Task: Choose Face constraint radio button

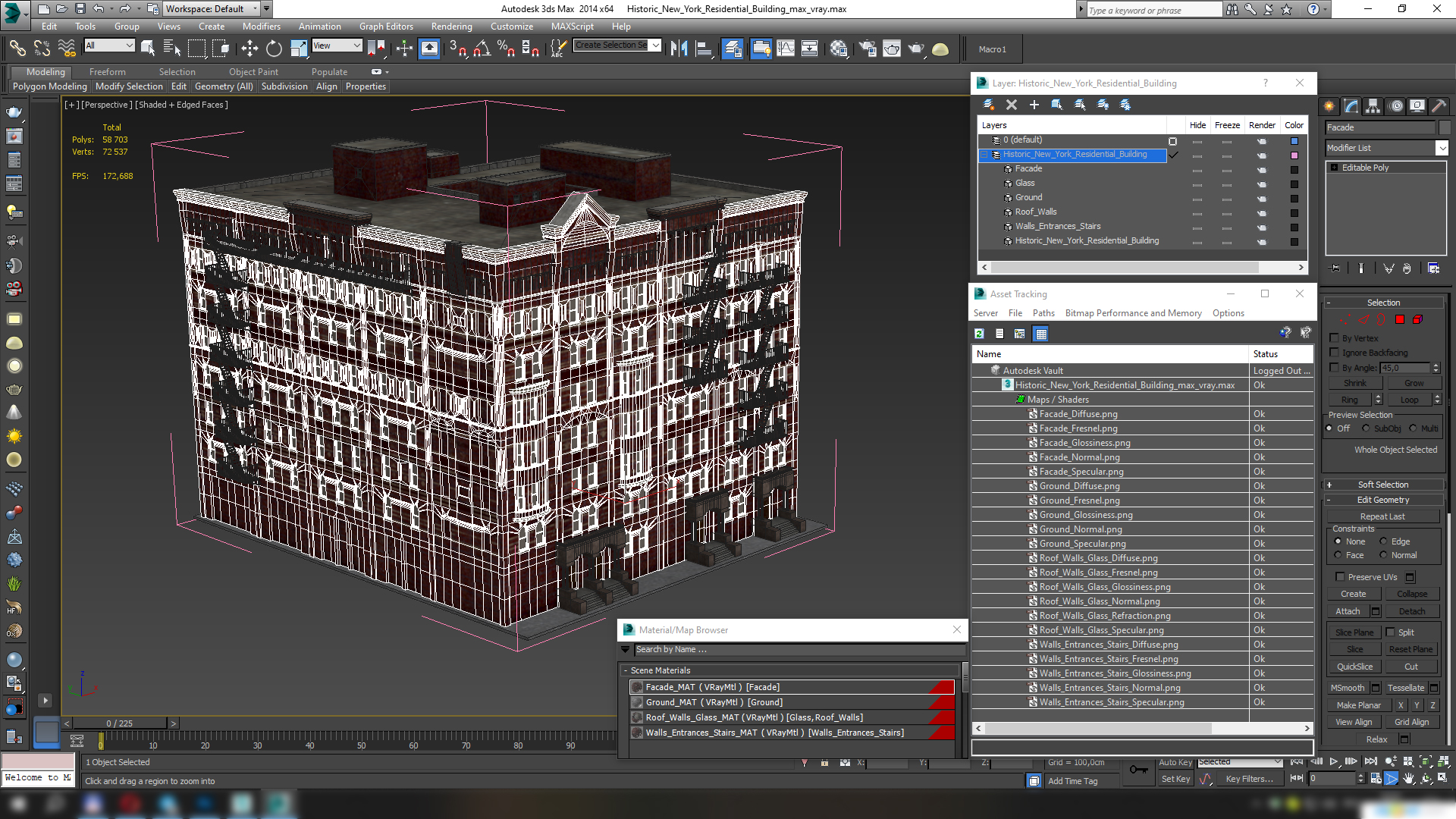Action: click(x=1338, y=555)
